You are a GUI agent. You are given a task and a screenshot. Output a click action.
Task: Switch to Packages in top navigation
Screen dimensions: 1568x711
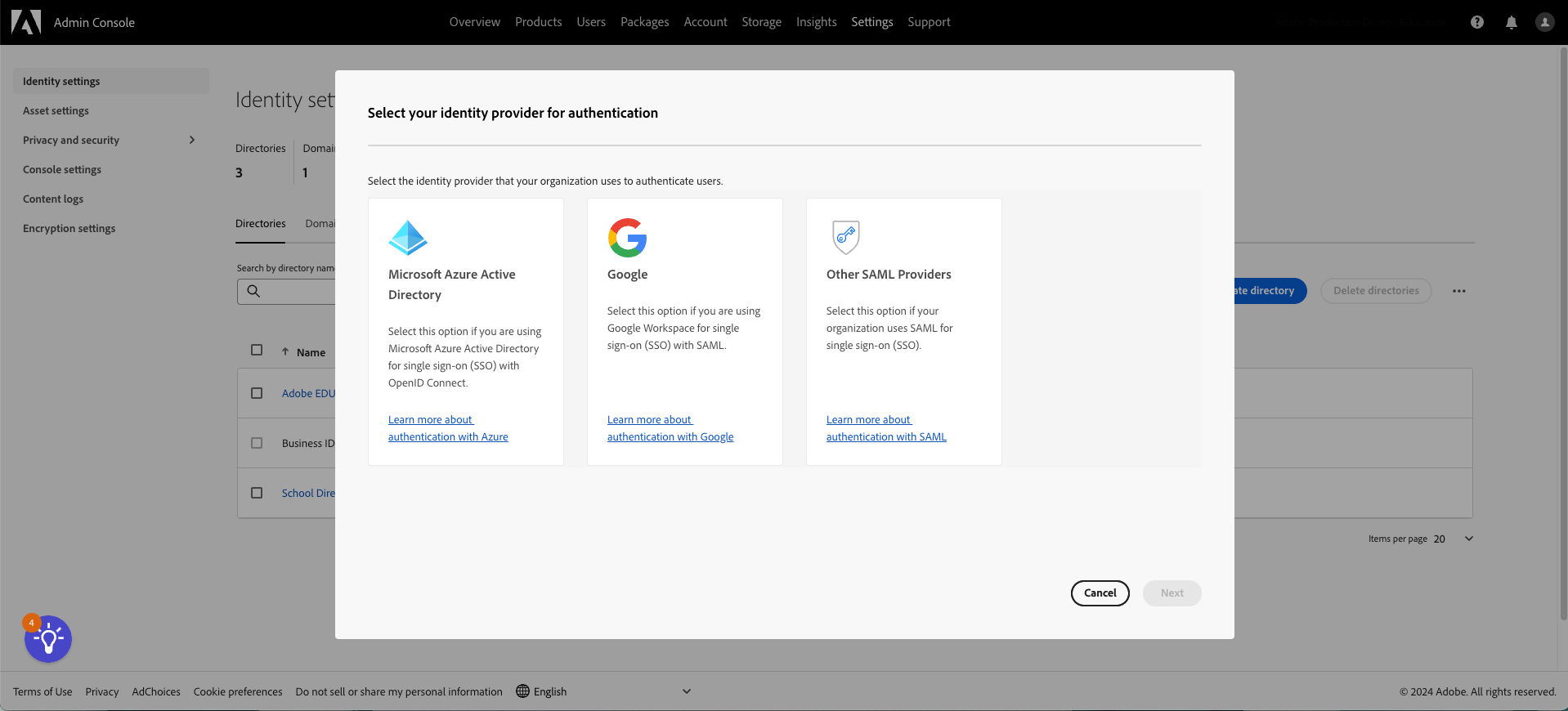(644, 22)
